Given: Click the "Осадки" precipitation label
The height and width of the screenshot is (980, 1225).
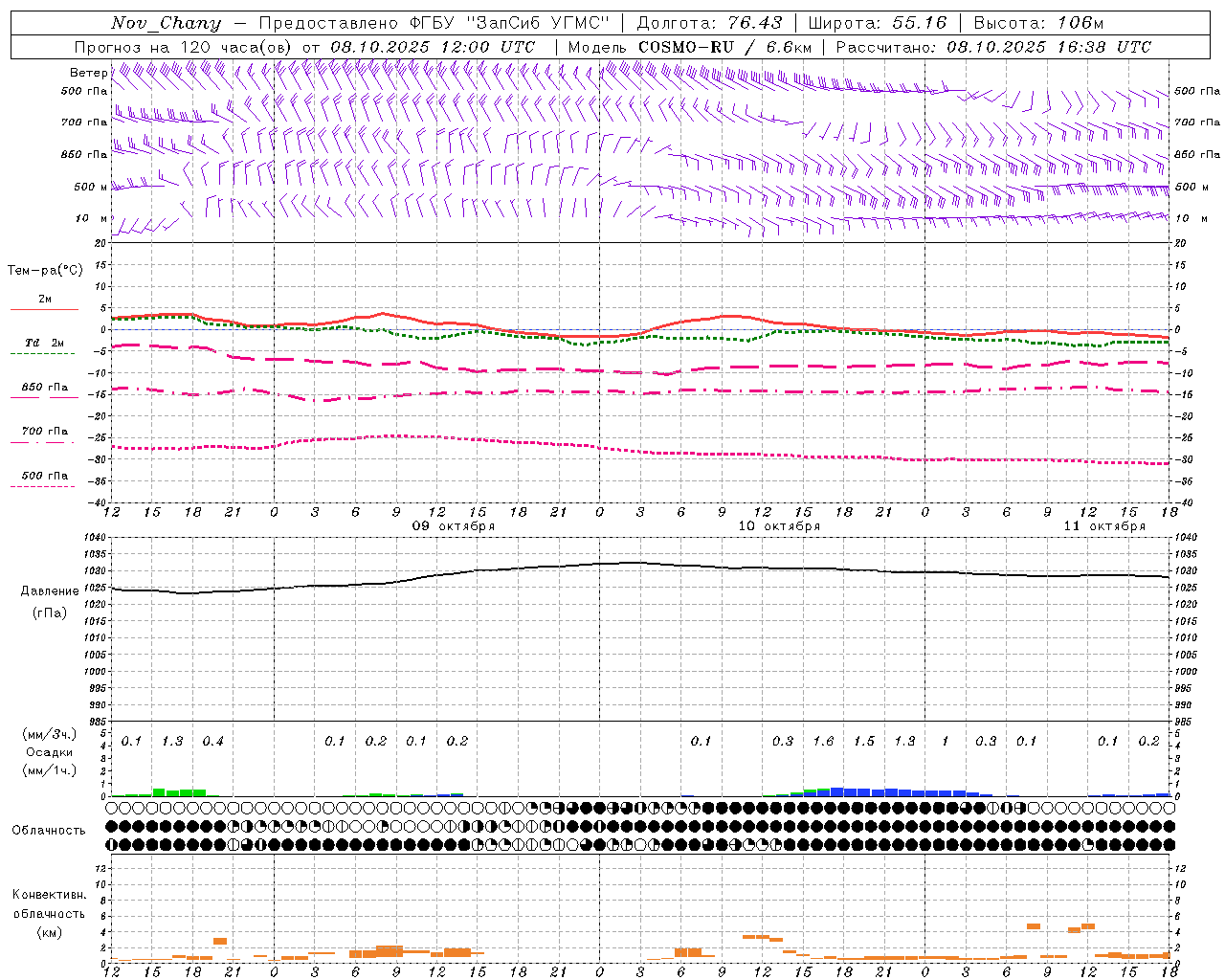Looking at the screenshot, I should [49, 752].
